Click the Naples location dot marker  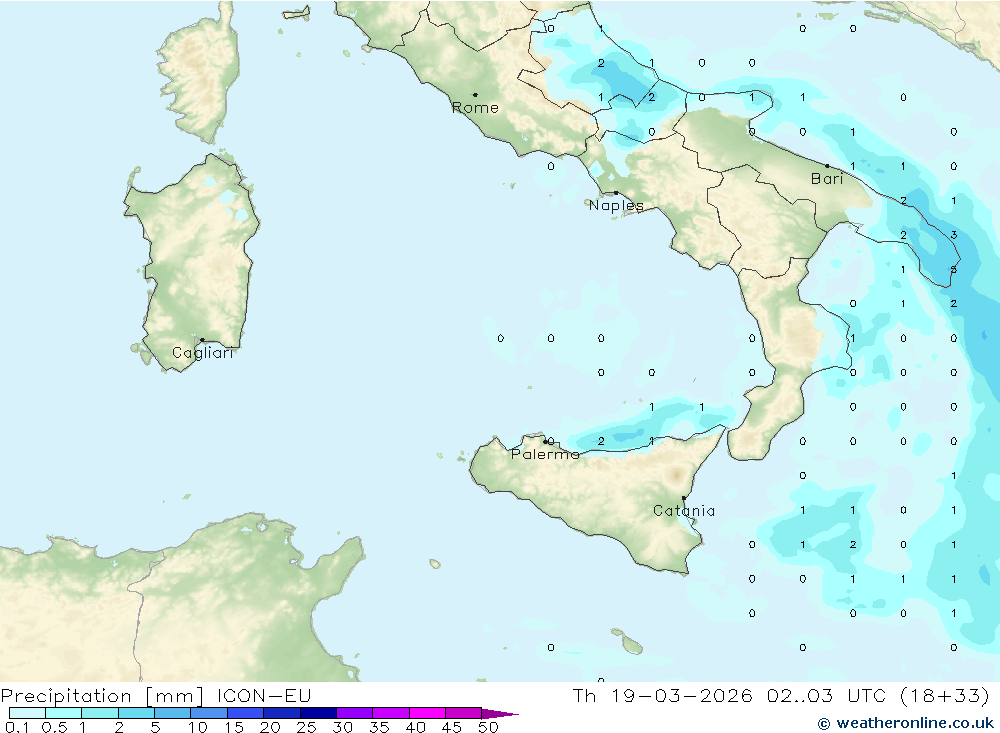616,193
